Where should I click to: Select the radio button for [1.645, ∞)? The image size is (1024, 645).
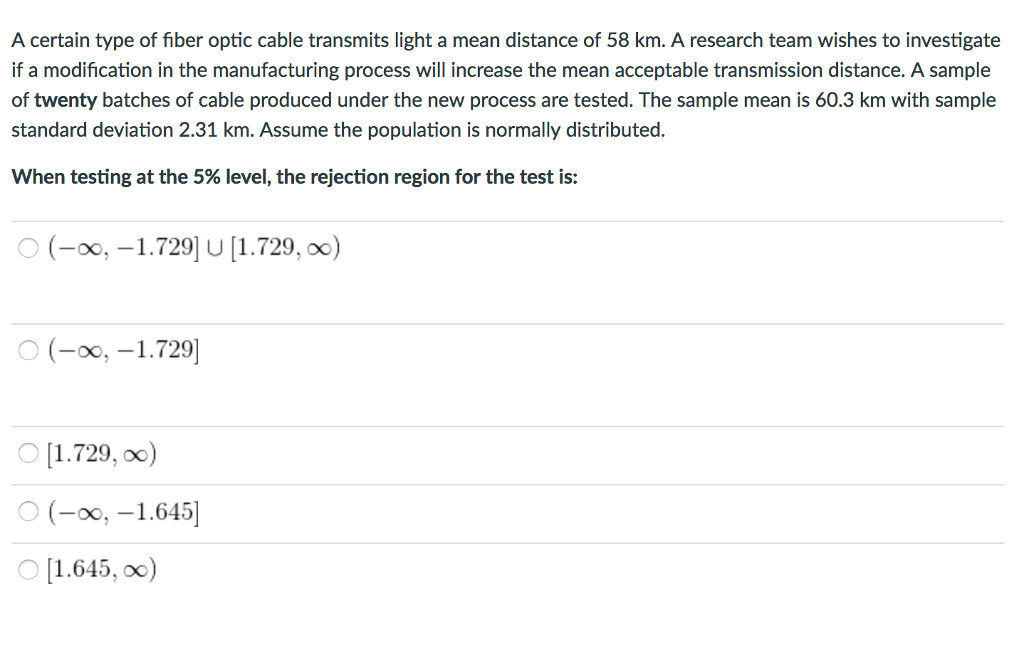tap(28, 568)
